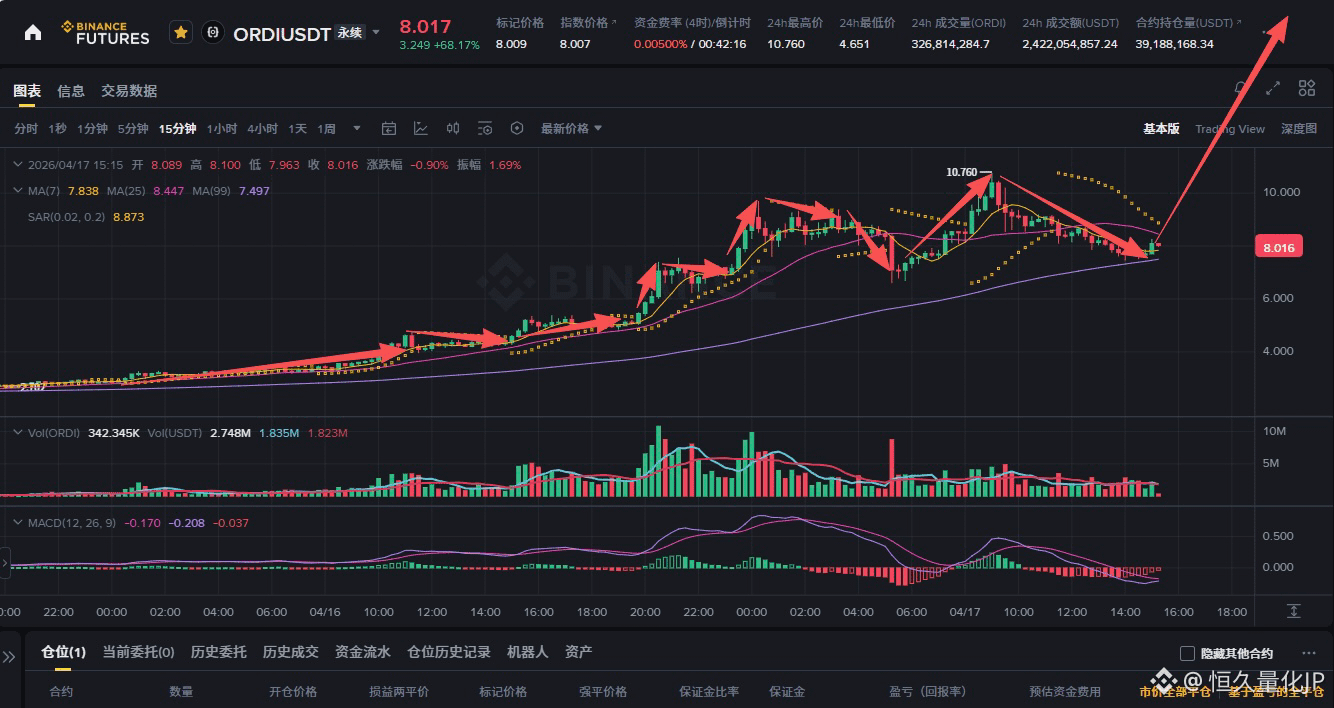
Task: Select the 1小时 timeframe
Action: 222,128
